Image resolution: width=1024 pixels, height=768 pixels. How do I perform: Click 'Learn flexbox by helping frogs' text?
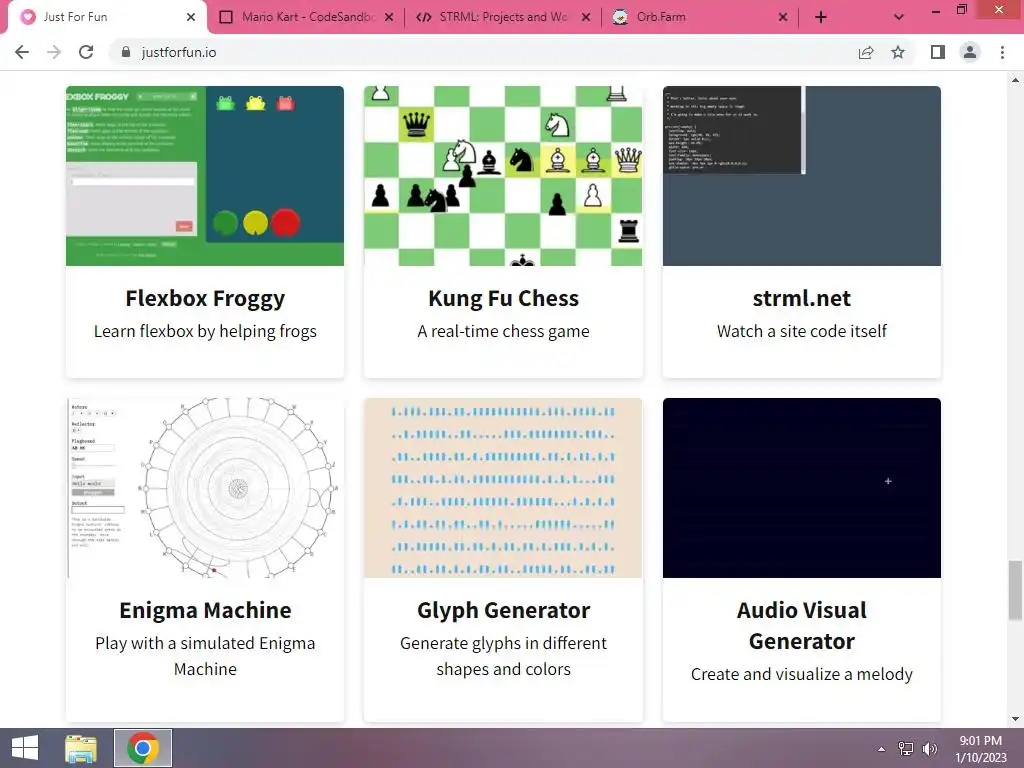click(205, 332)
